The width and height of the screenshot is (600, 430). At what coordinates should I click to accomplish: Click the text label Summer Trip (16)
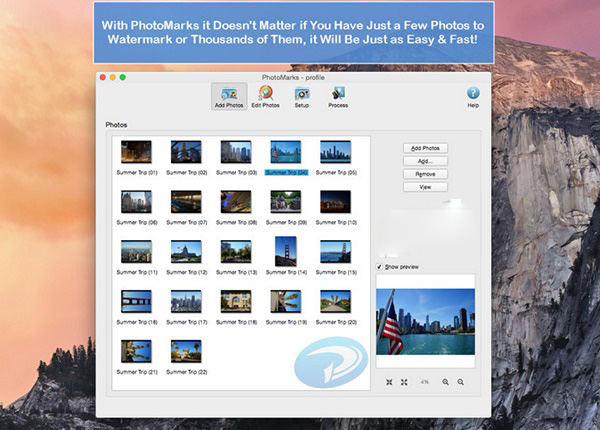[x=137, y=322]
